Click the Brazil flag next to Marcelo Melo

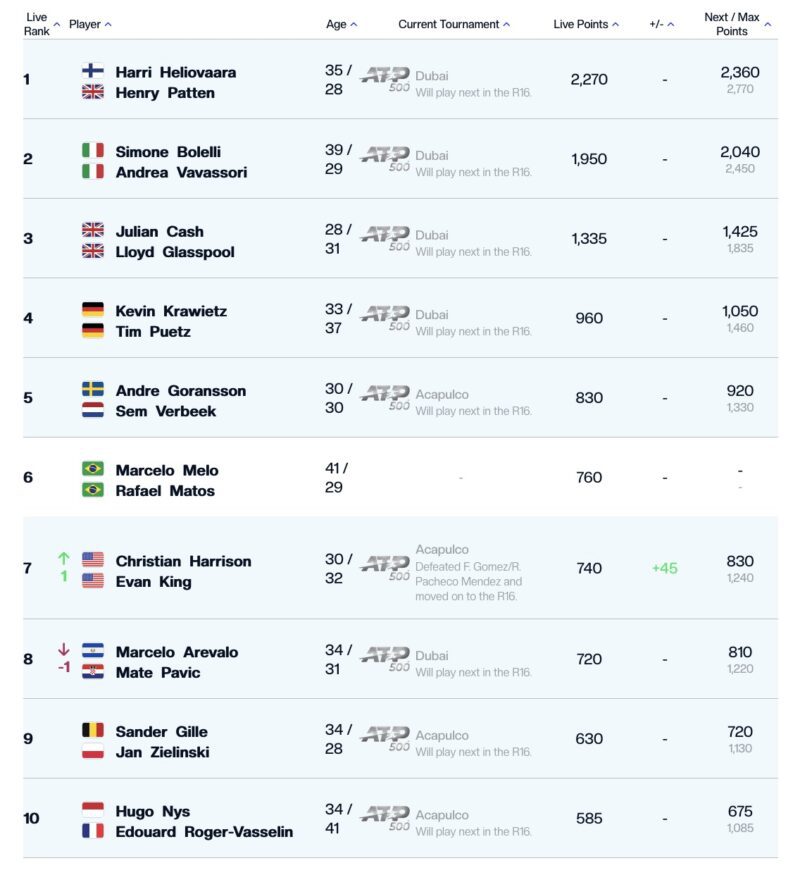pos(93,469)
